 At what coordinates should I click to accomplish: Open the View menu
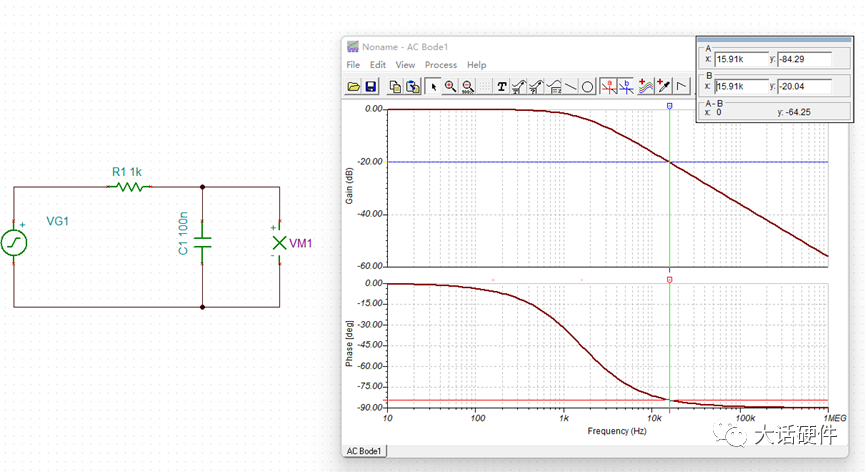point(405,65)
